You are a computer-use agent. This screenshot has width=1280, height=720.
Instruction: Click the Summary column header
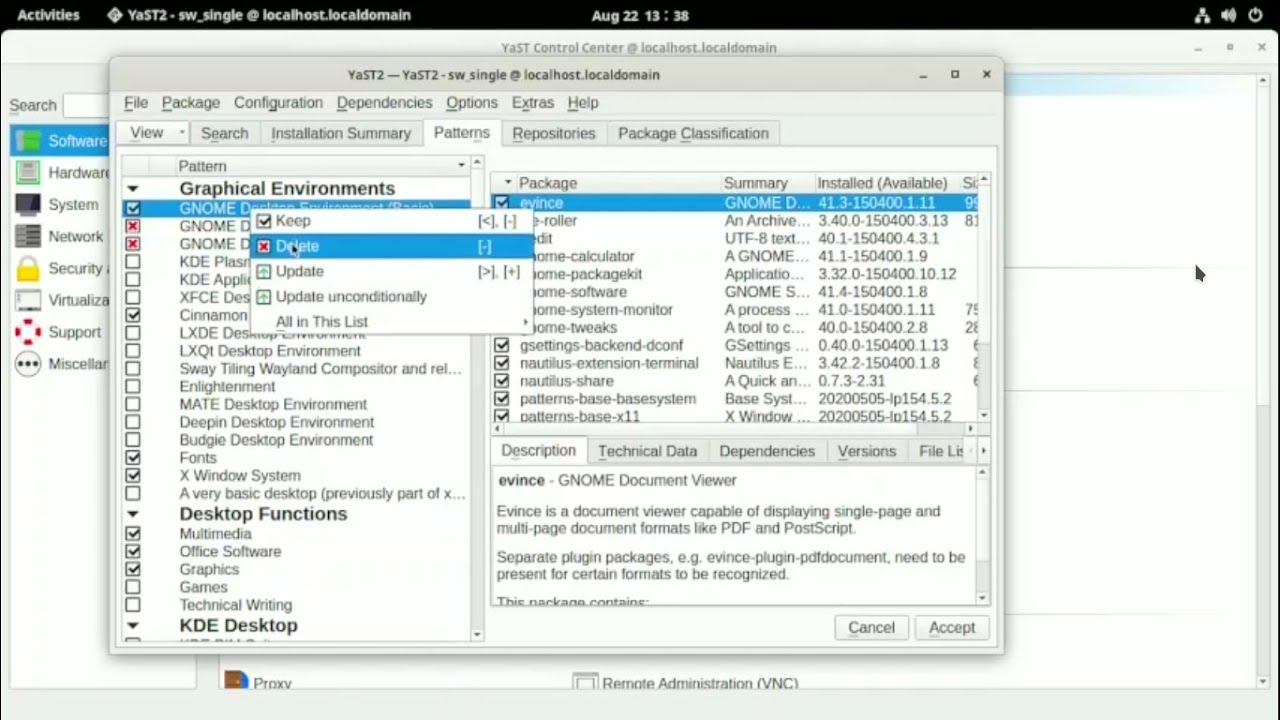tap(767, 183)
